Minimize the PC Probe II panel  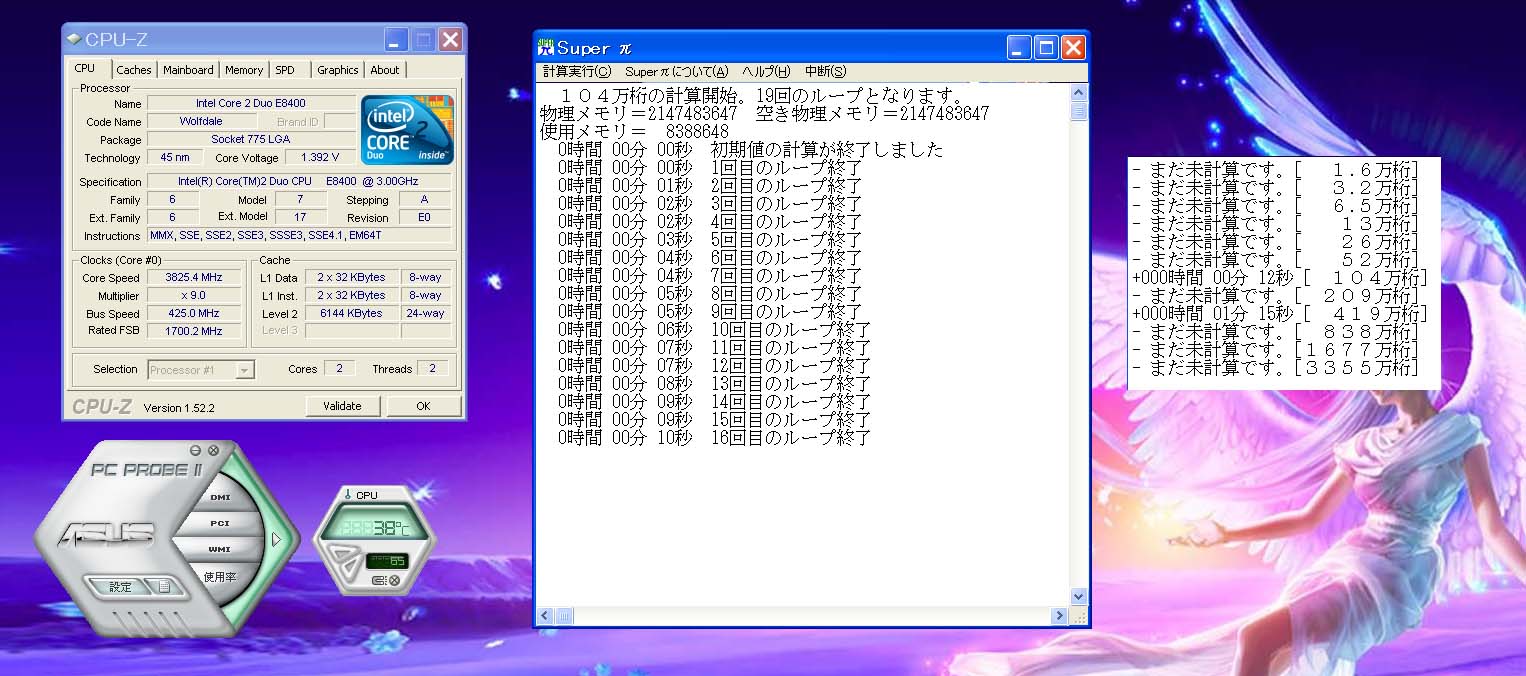196,450
